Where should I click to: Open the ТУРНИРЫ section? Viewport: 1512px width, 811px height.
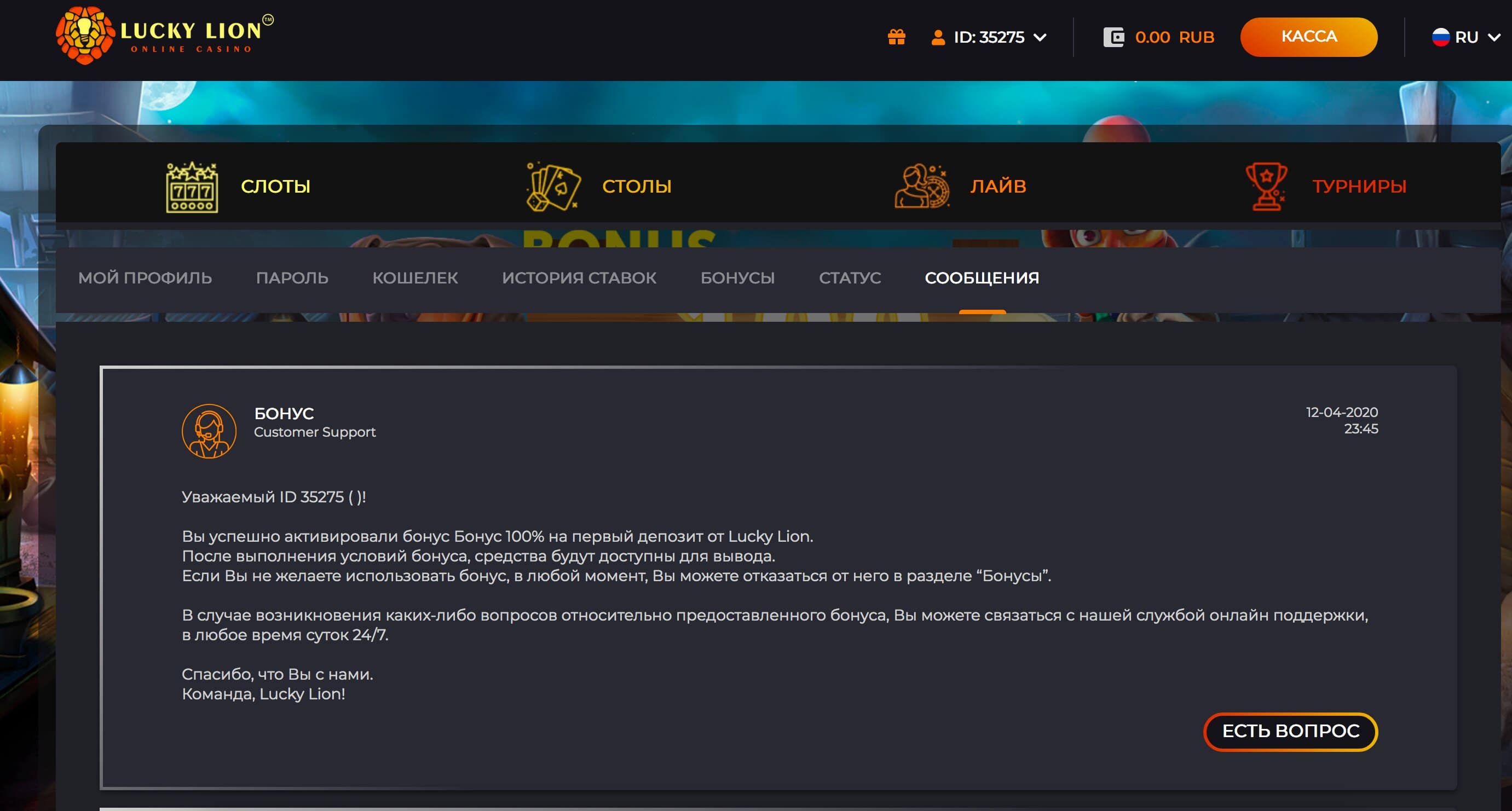click(x=1359, y=187)
